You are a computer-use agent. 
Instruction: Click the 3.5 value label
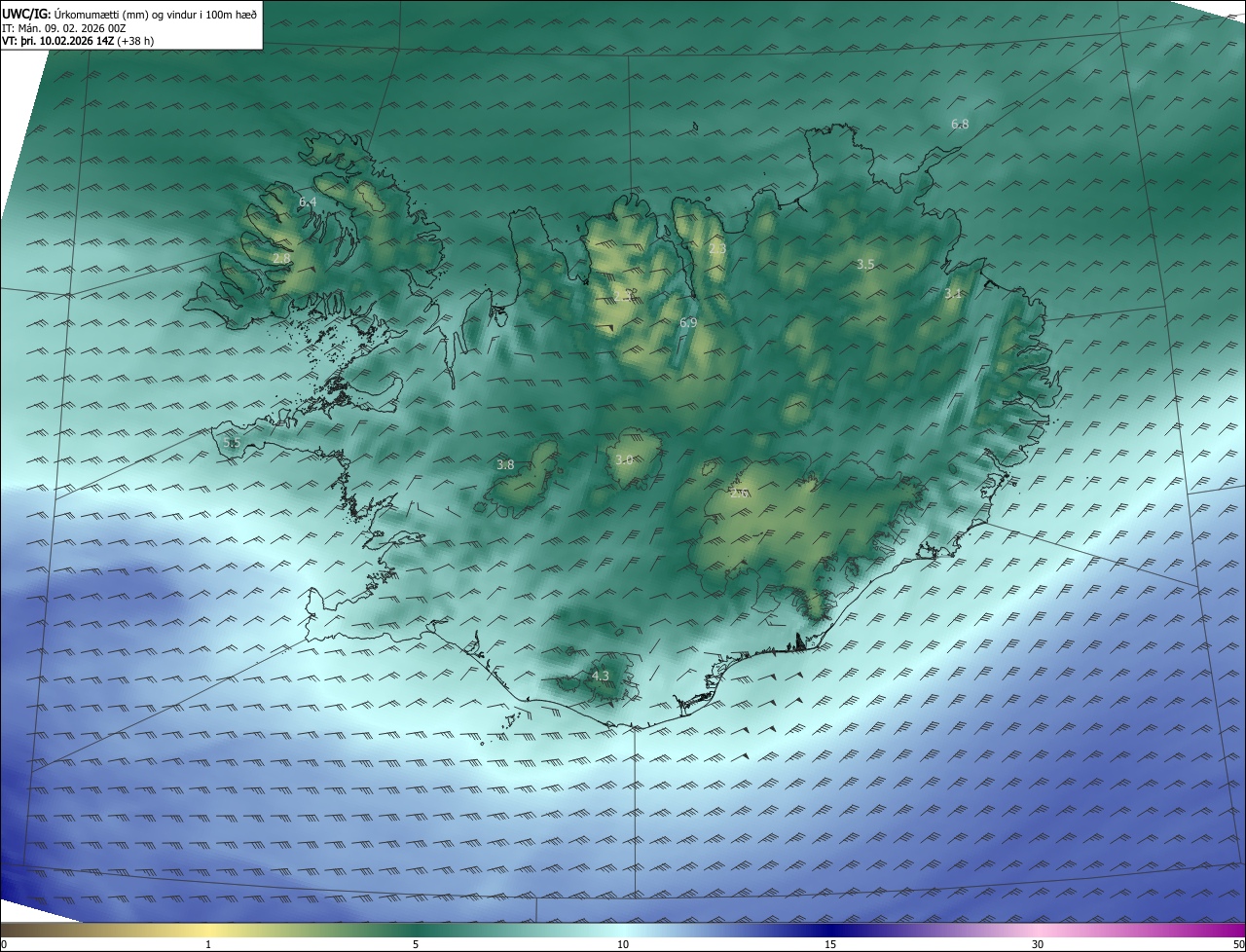click(x=865, y=265)
